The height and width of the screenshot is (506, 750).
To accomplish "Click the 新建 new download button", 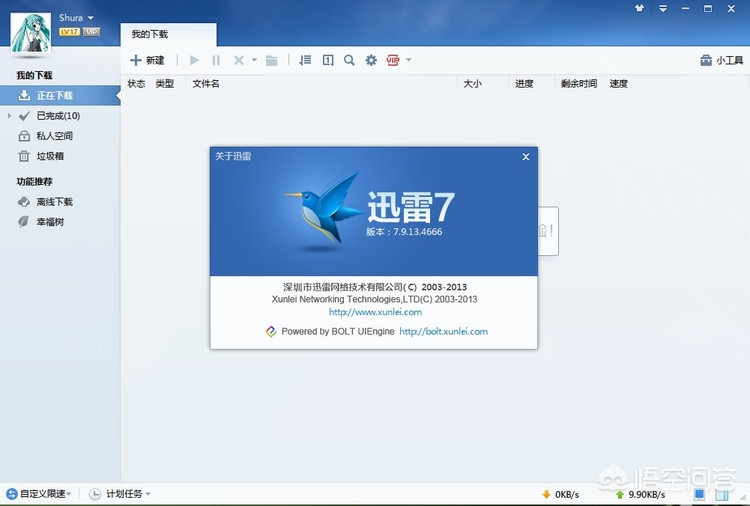I will click(147, 61).
